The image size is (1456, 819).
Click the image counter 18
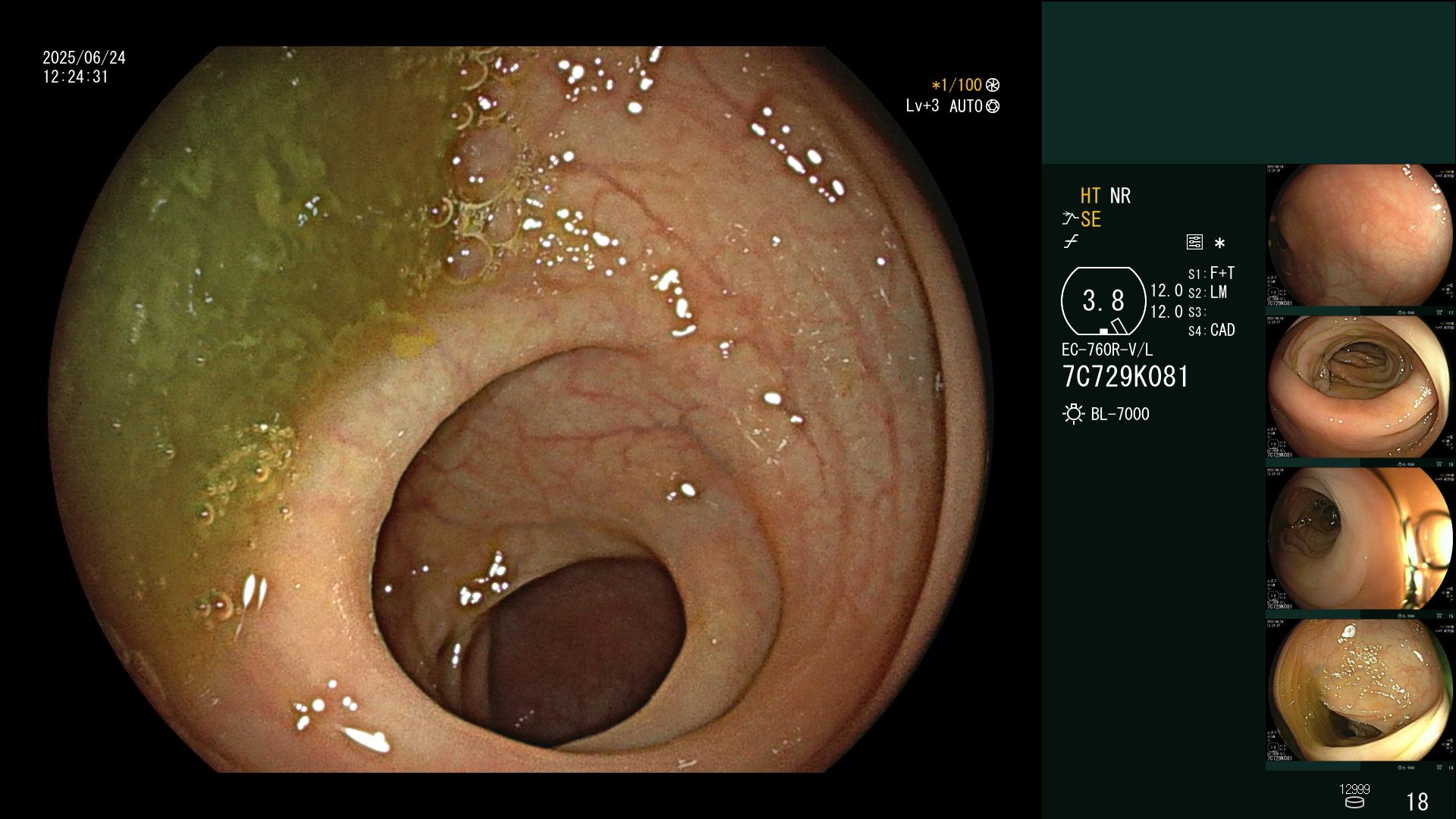(1417, 802)
